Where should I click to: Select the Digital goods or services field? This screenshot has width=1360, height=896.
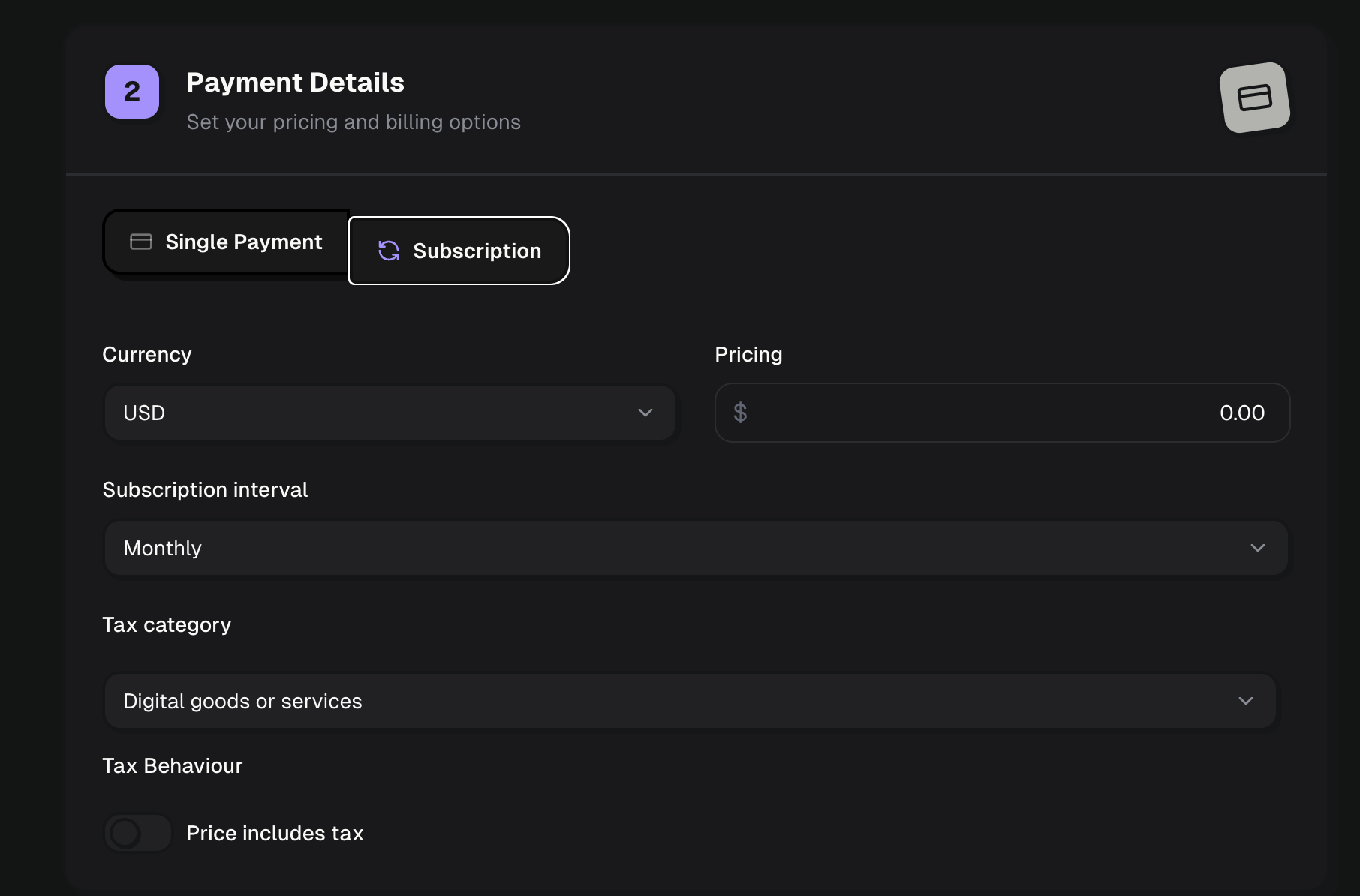coord(242,700)
